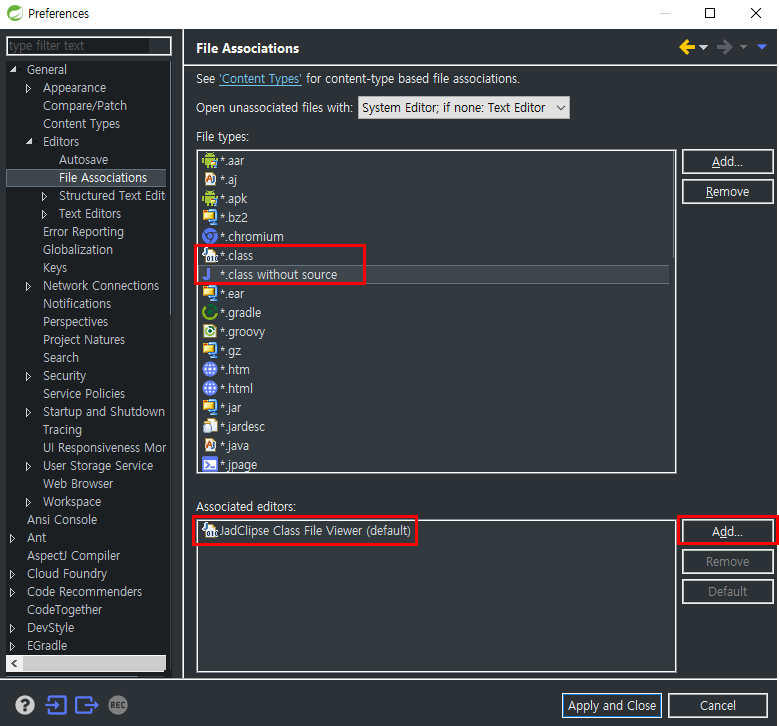
Task: Select Keys preference page
Action: (55, 268)
